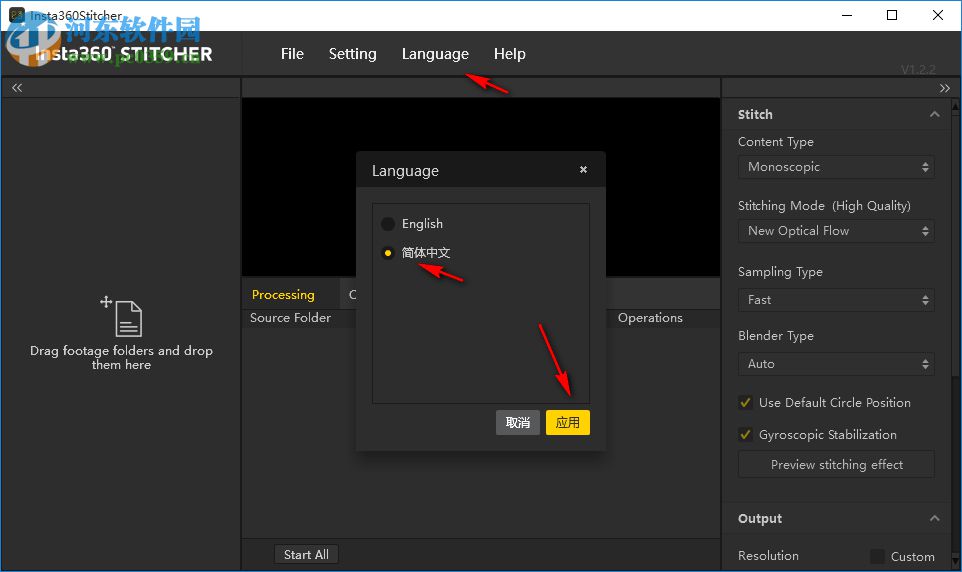Open the Setting menu
Screen dimensions: 962x572
click(x=353, y=54)
